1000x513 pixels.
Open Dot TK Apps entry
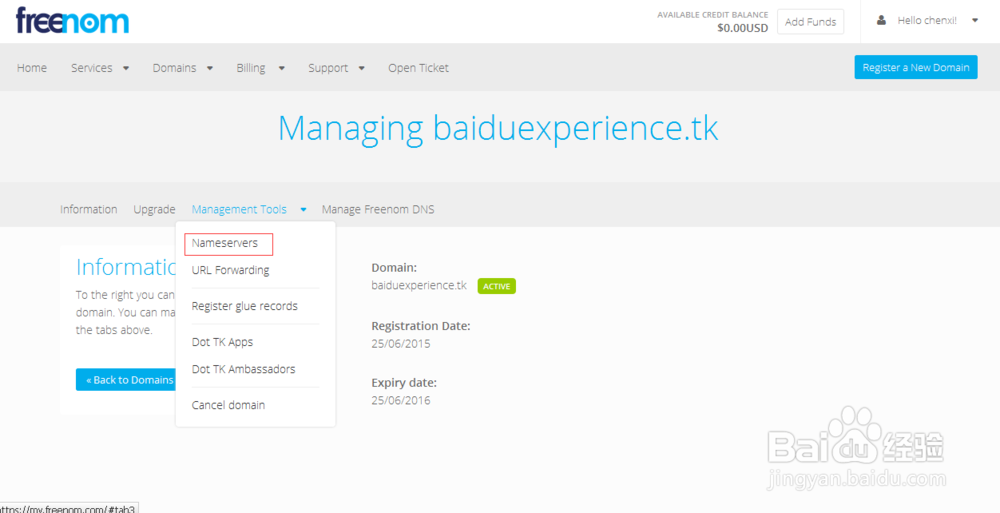(222, 342)
